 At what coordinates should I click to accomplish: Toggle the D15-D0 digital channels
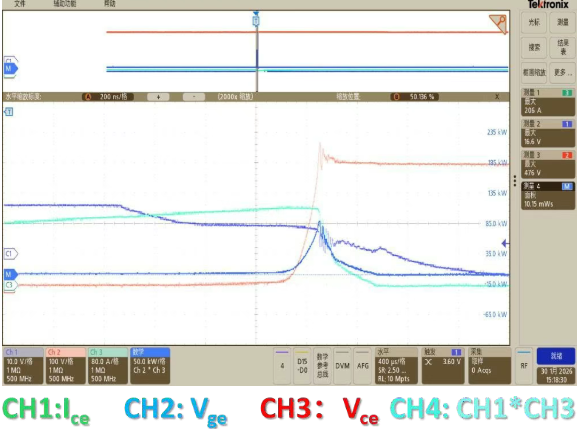[302, 366]
